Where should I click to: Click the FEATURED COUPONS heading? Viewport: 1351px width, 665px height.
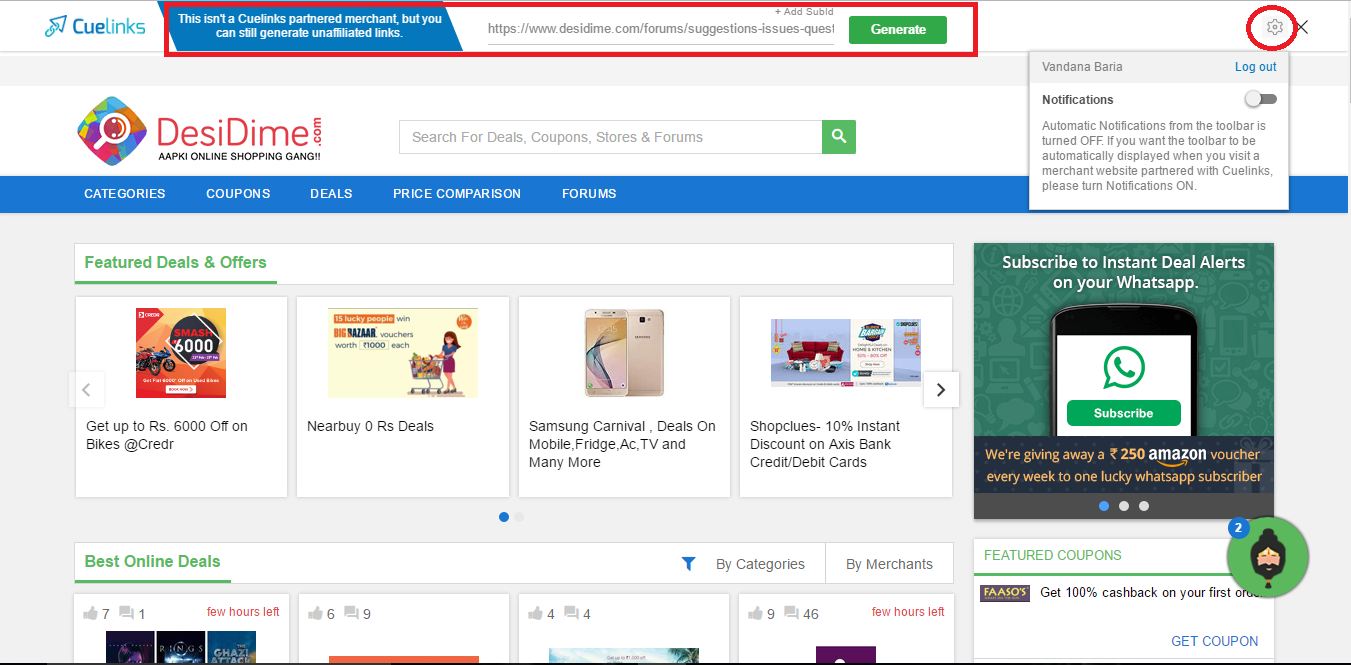pyautogui.click(x=1053, y=555)
